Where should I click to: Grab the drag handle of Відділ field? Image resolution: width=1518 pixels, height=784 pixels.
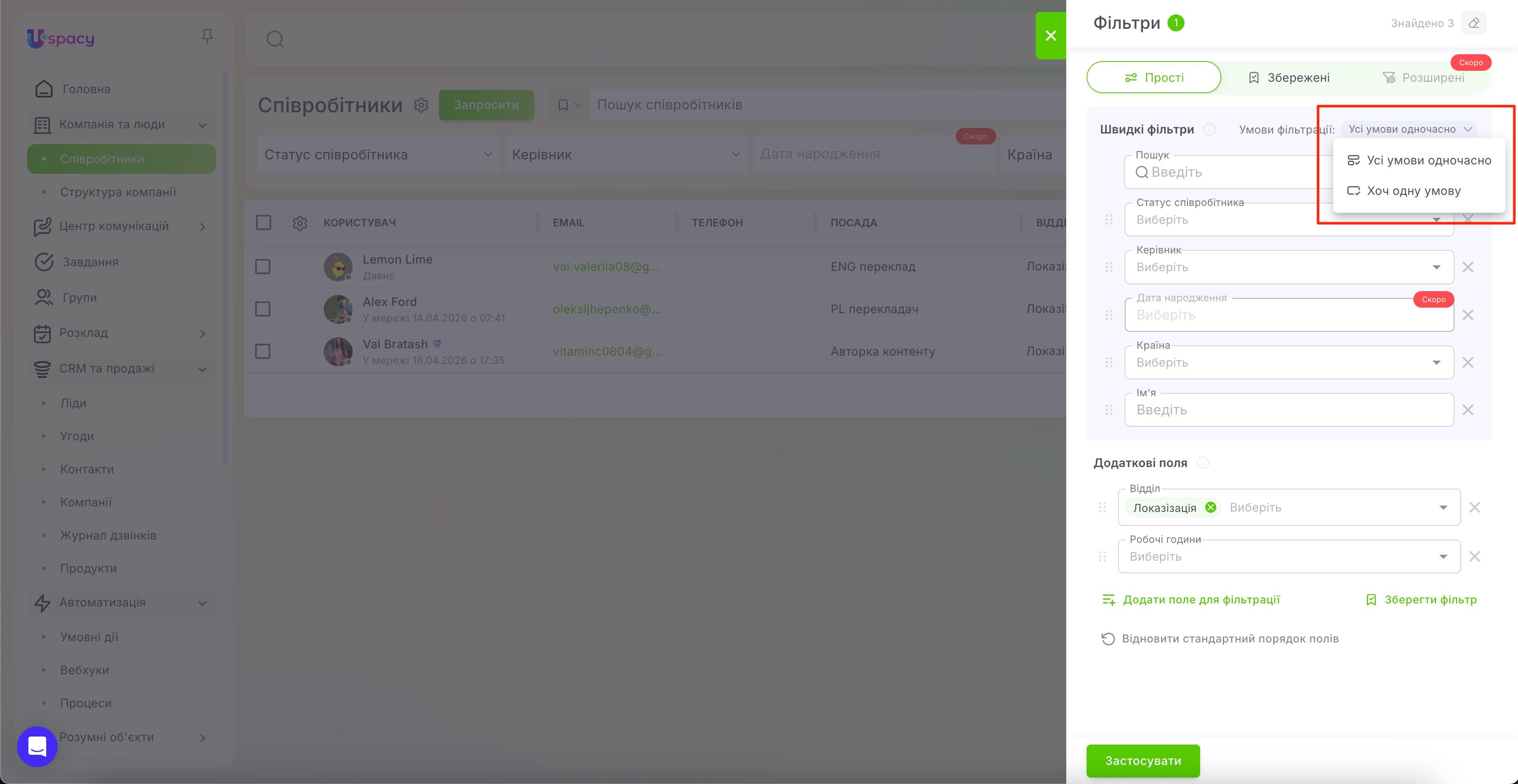click(x=1102, y=507)
